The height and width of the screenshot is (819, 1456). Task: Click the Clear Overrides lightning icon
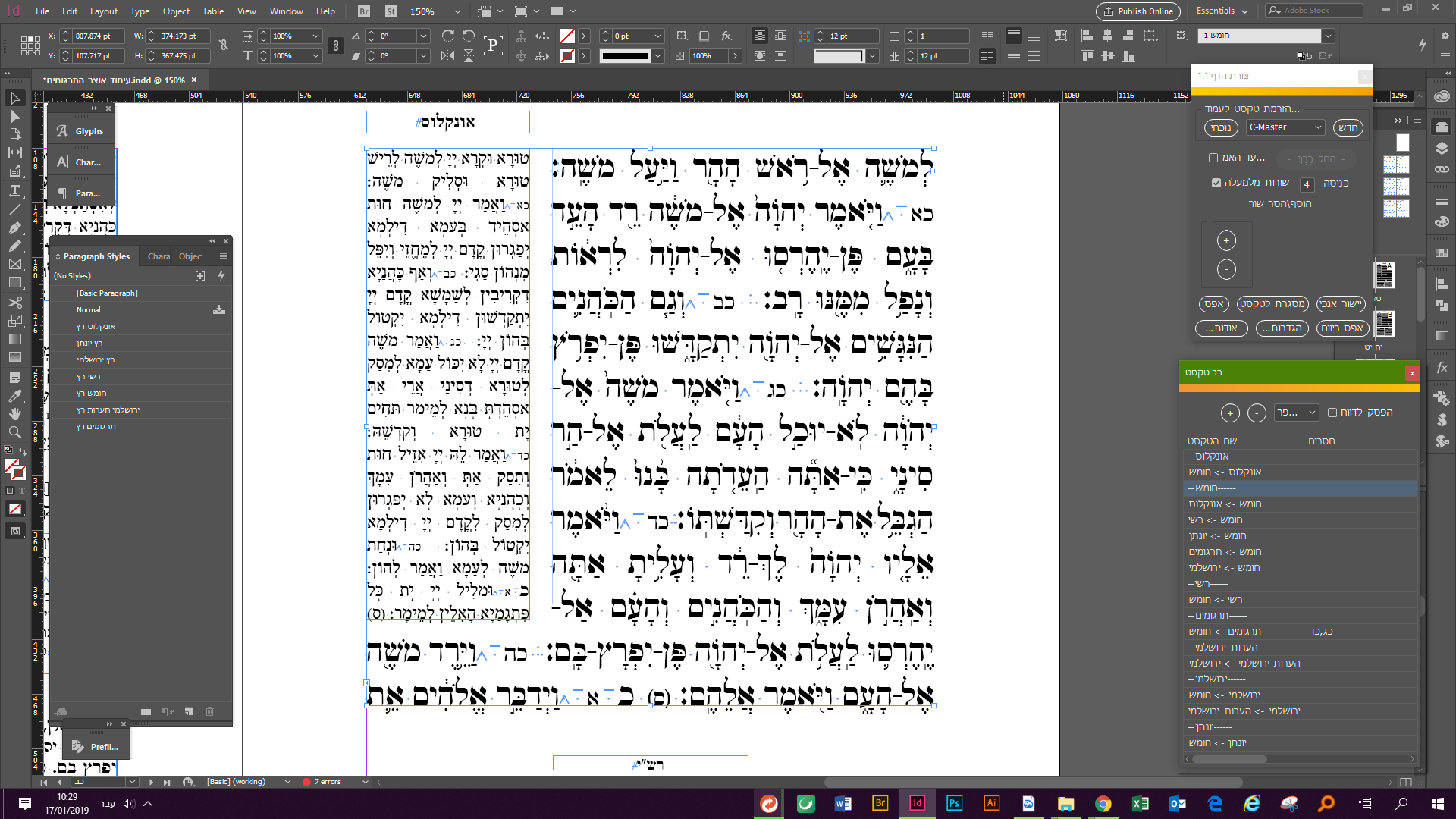221,276
